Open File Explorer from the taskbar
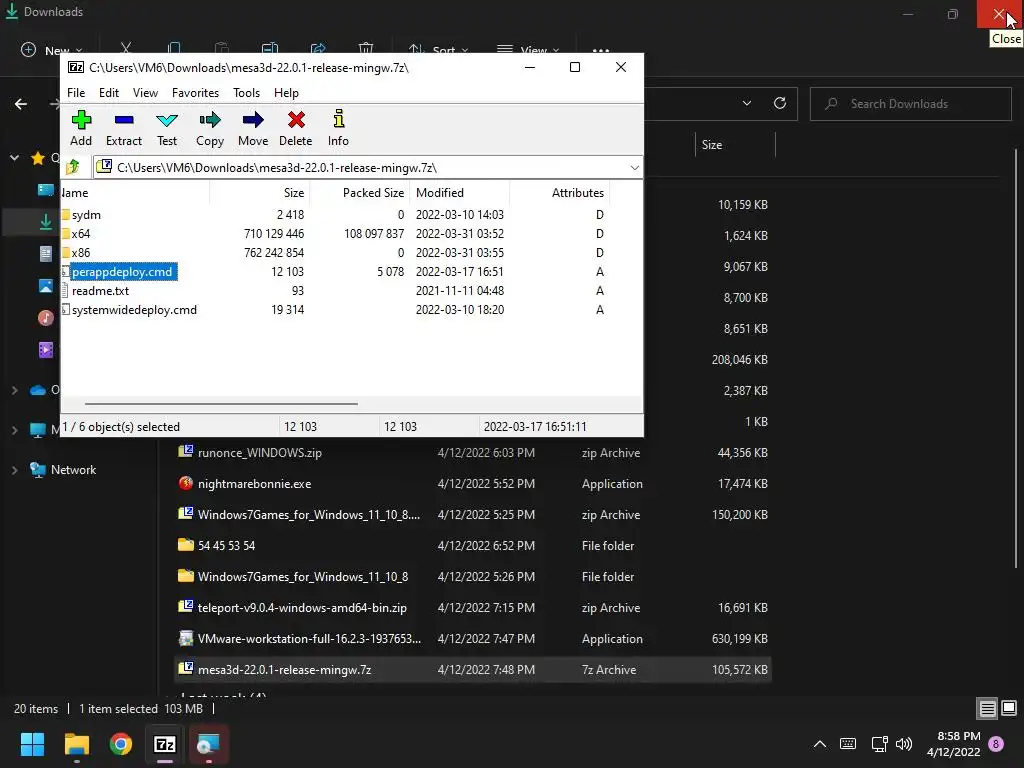Screen dimensions: 1024x768 pyautogui.click(x=76, y=744)
